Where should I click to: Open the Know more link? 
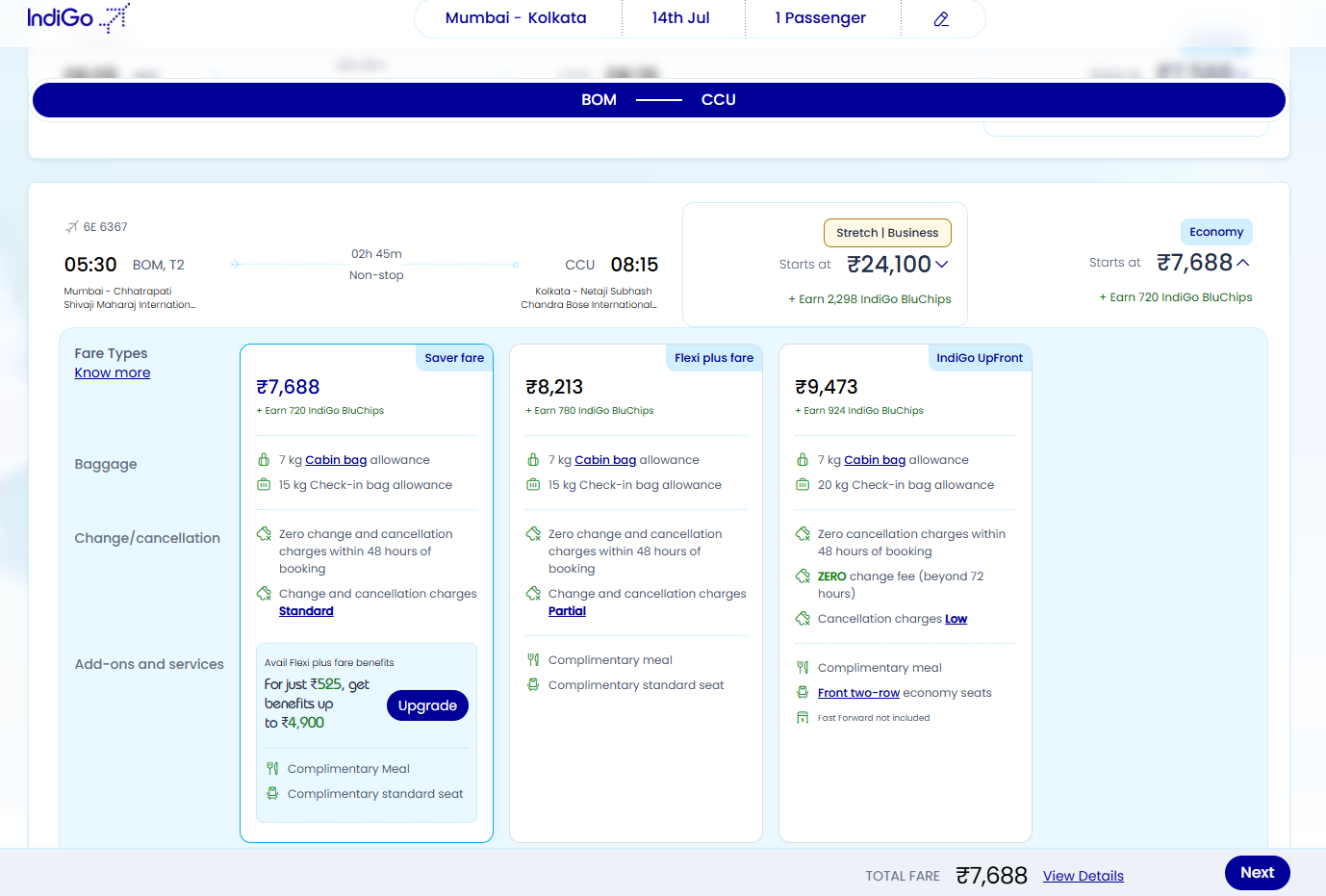click(113, 373)
